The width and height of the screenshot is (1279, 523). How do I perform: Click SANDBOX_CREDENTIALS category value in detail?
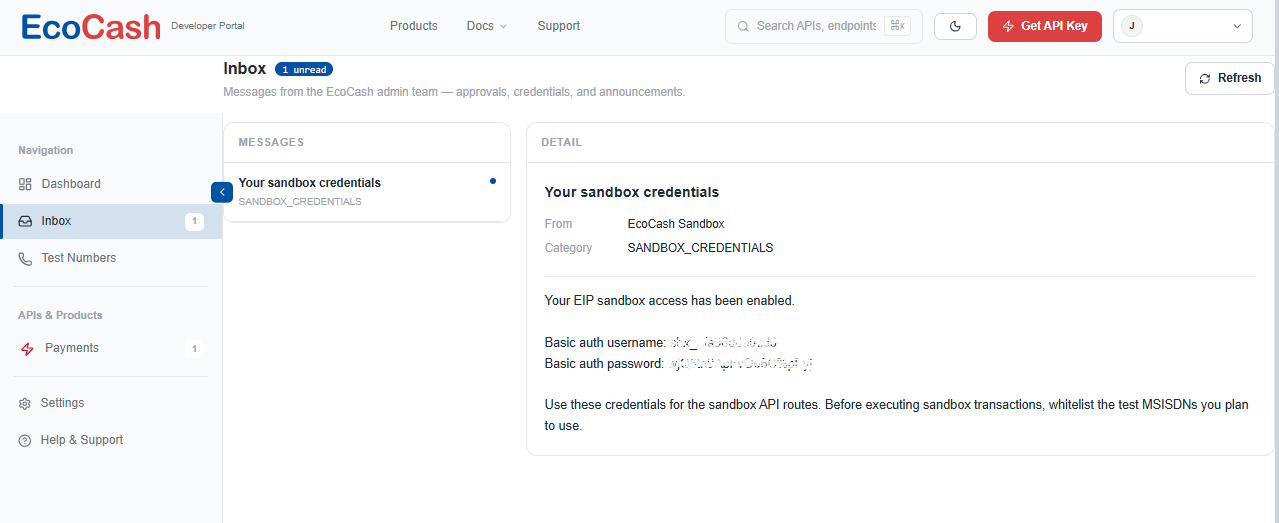700,248
